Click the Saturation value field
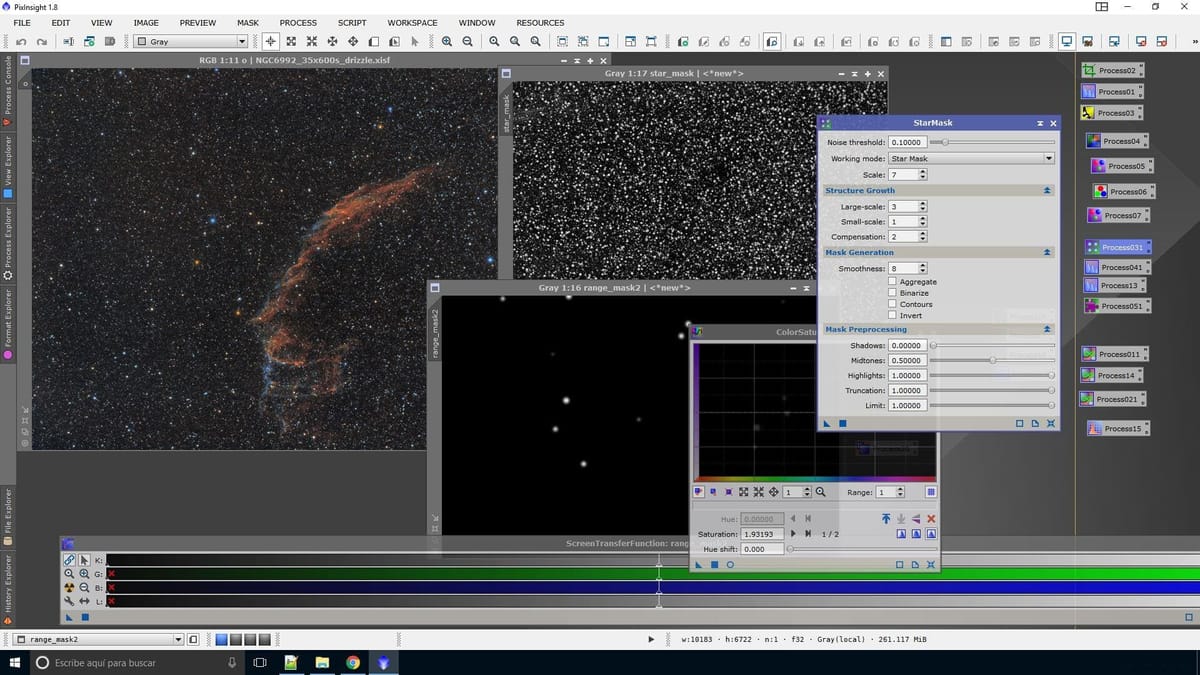Image resolution: width=1200 pixels, height=675 pixels. (x=763, y=534)
